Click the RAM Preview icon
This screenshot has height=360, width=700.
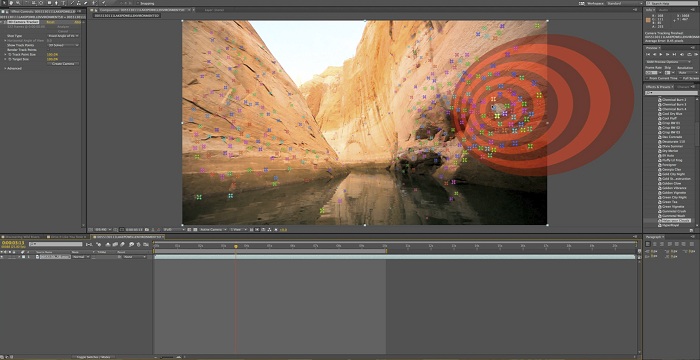(x=696, y=54)
